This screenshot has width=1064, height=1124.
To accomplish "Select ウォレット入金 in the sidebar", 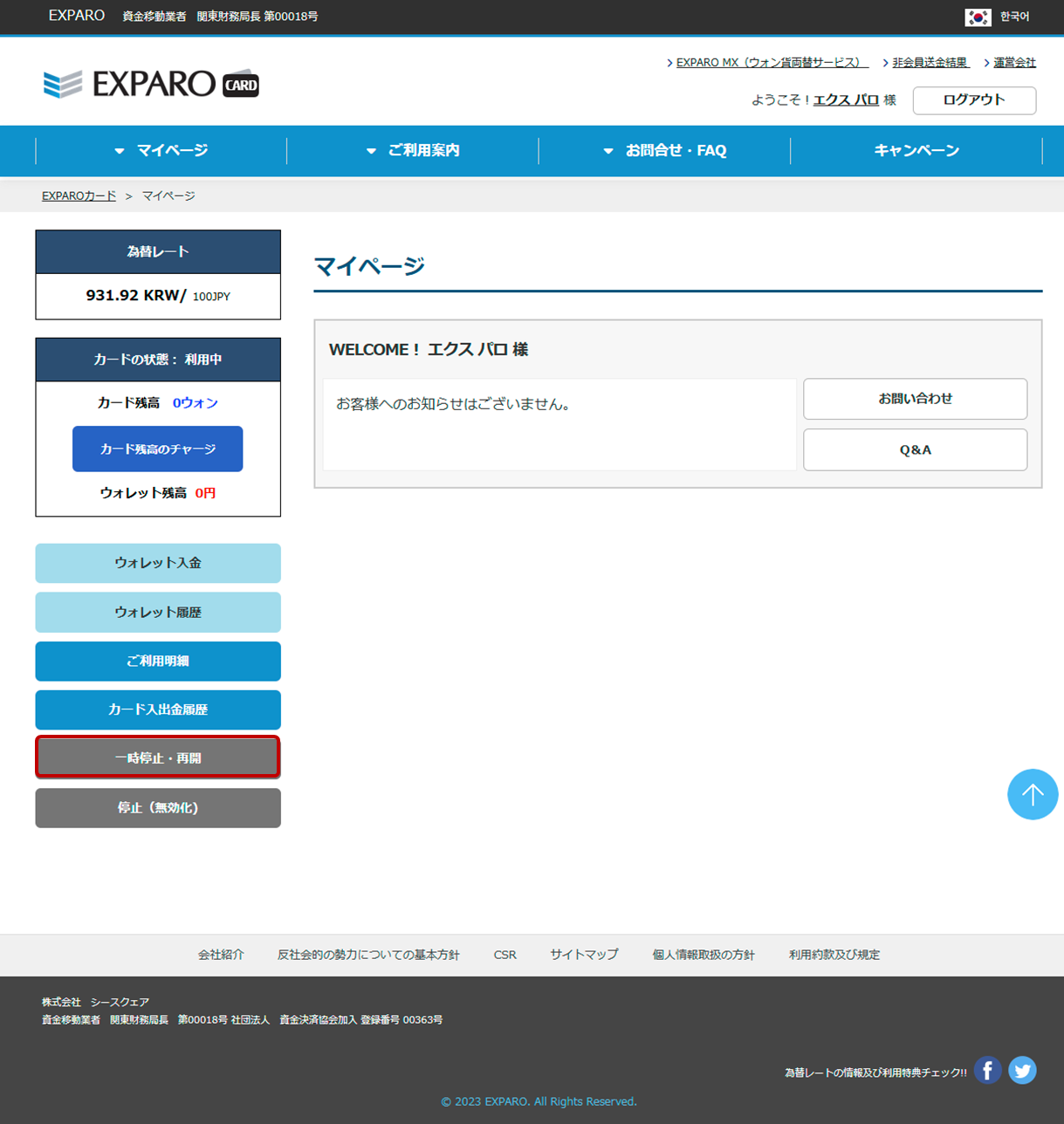I will (x=158, y=563).
